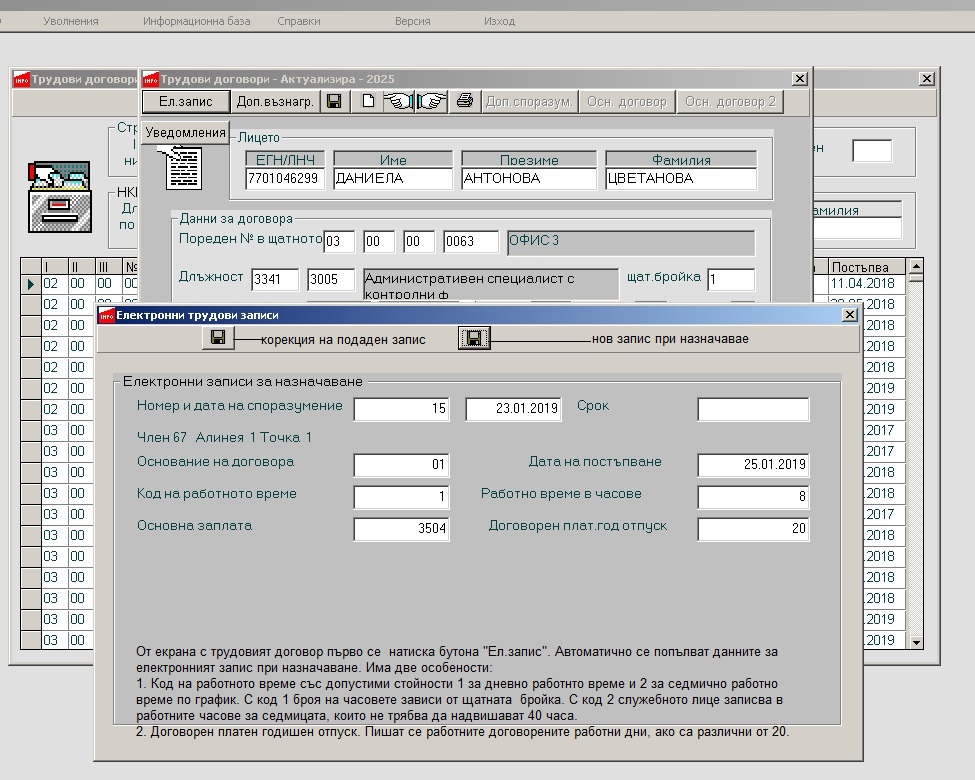Click the Уведомления button

185,132
